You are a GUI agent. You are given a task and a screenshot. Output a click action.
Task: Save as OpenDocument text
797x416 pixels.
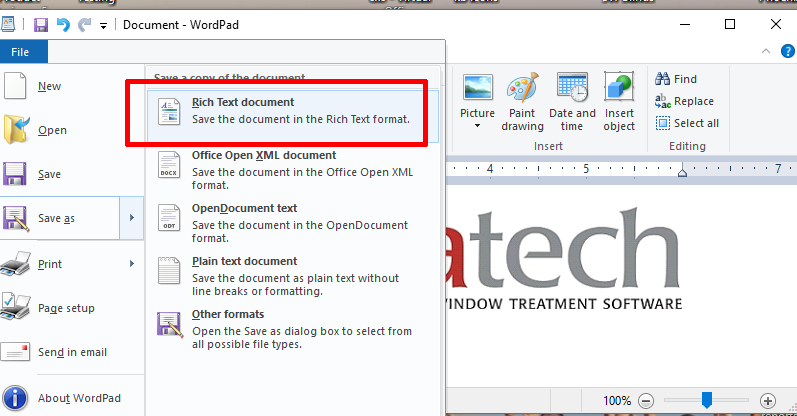click(x=293, y=223)
